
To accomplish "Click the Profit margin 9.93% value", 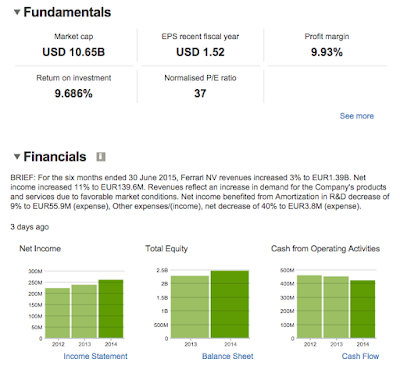I will point(327,52).
